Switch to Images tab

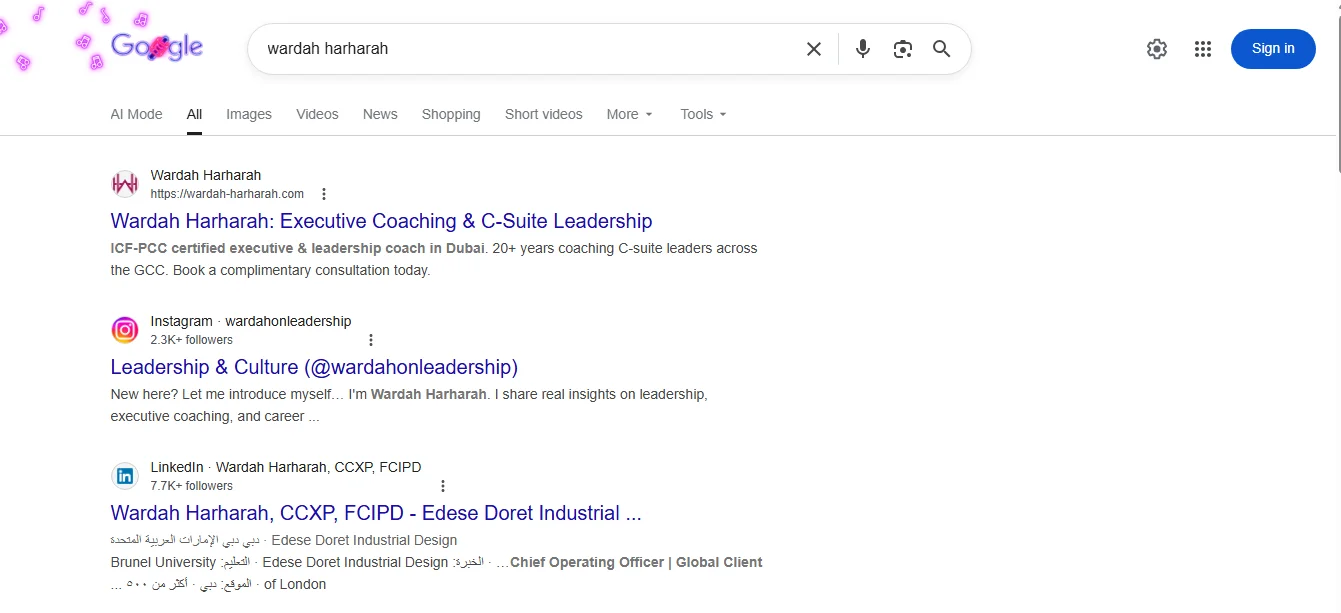pos(249,114)
